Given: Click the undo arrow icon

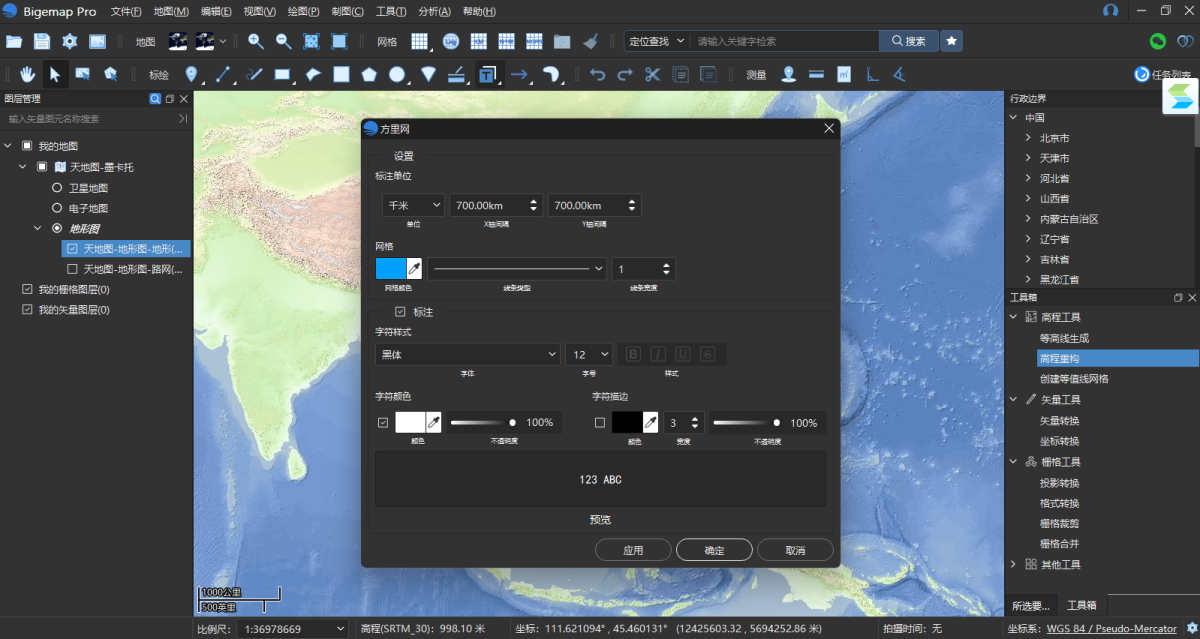Looking at the screenshot, I should pos(597,74).
